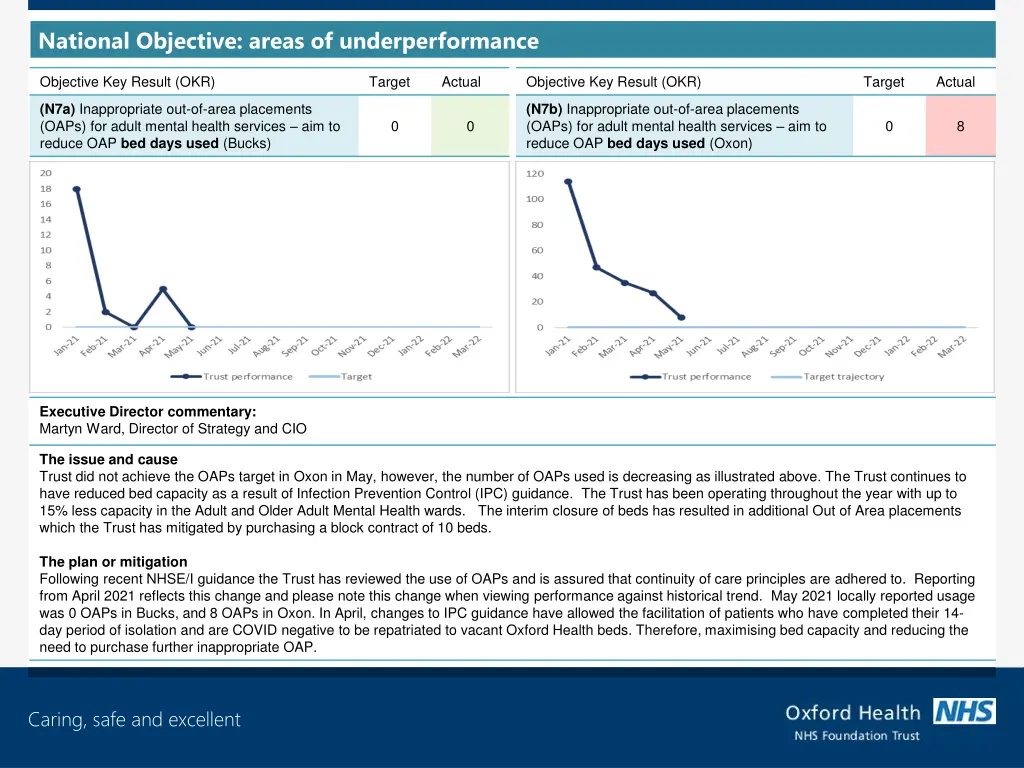Viewport: 1024px width, 768px height.
Task: Click the Oxford Health logo
Action: 853,712
